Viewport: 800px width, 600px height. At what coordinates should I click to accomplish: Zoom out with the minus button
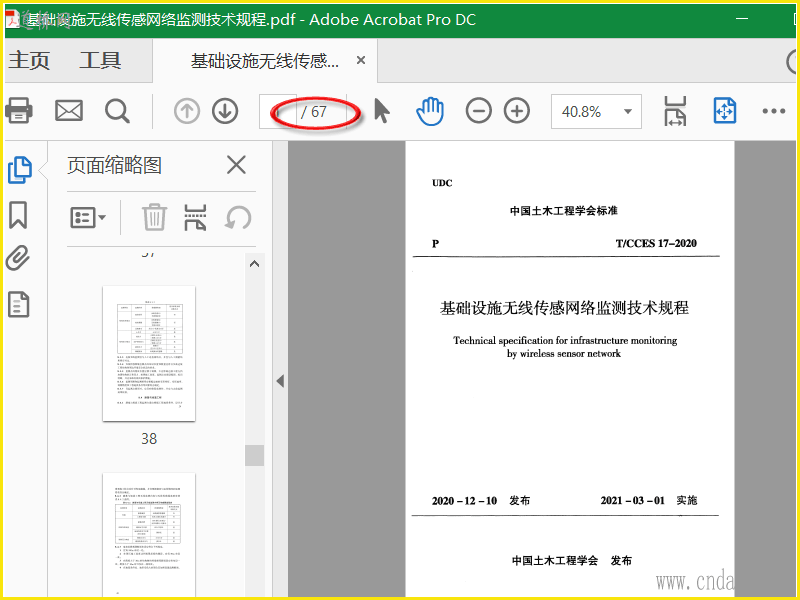479,111
